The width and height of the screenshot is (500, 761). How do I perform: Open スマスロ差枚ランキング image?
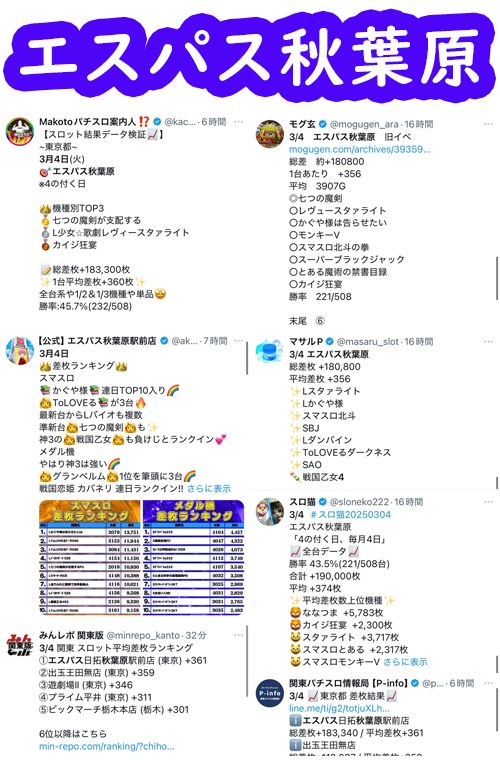tap(90, 558)
